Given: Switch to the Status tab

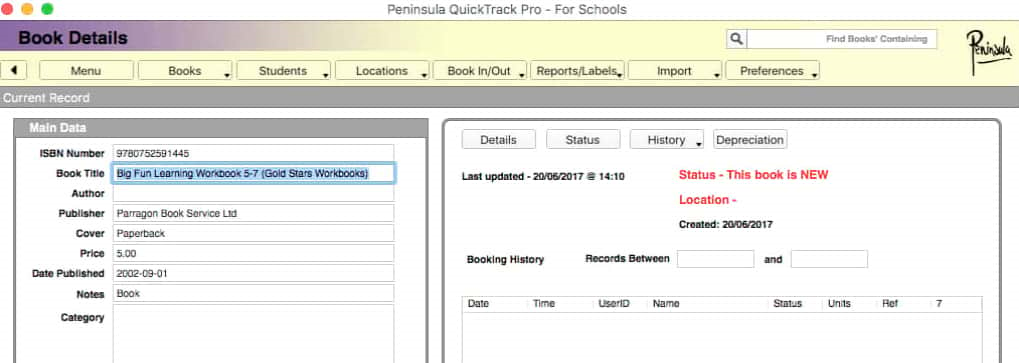Looking at the screenshot, I should click(582, 140).
